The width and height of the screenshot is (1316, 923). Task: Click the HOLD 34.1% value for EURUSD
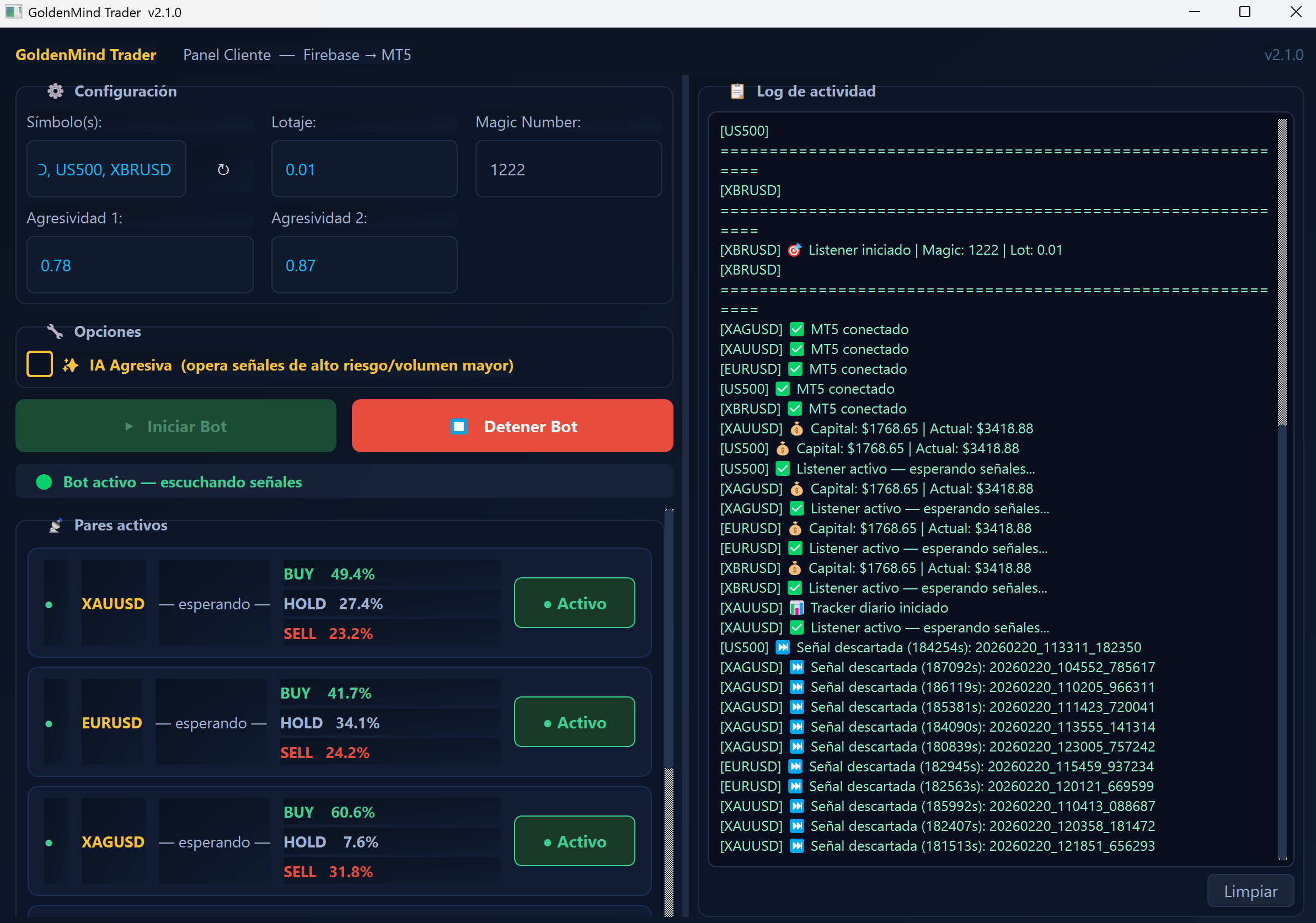(x=330, y=723)
